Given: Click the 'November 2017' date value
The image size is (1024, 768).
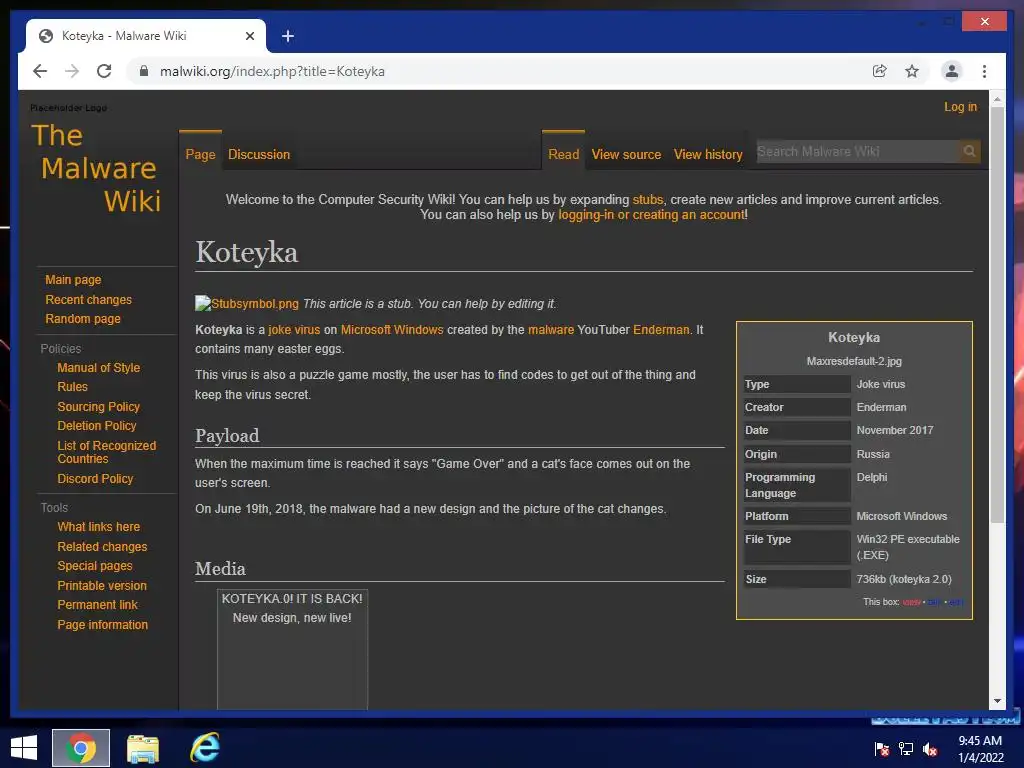Looking at the screenshot, I should pyautogui.click(x=895, y=430).
